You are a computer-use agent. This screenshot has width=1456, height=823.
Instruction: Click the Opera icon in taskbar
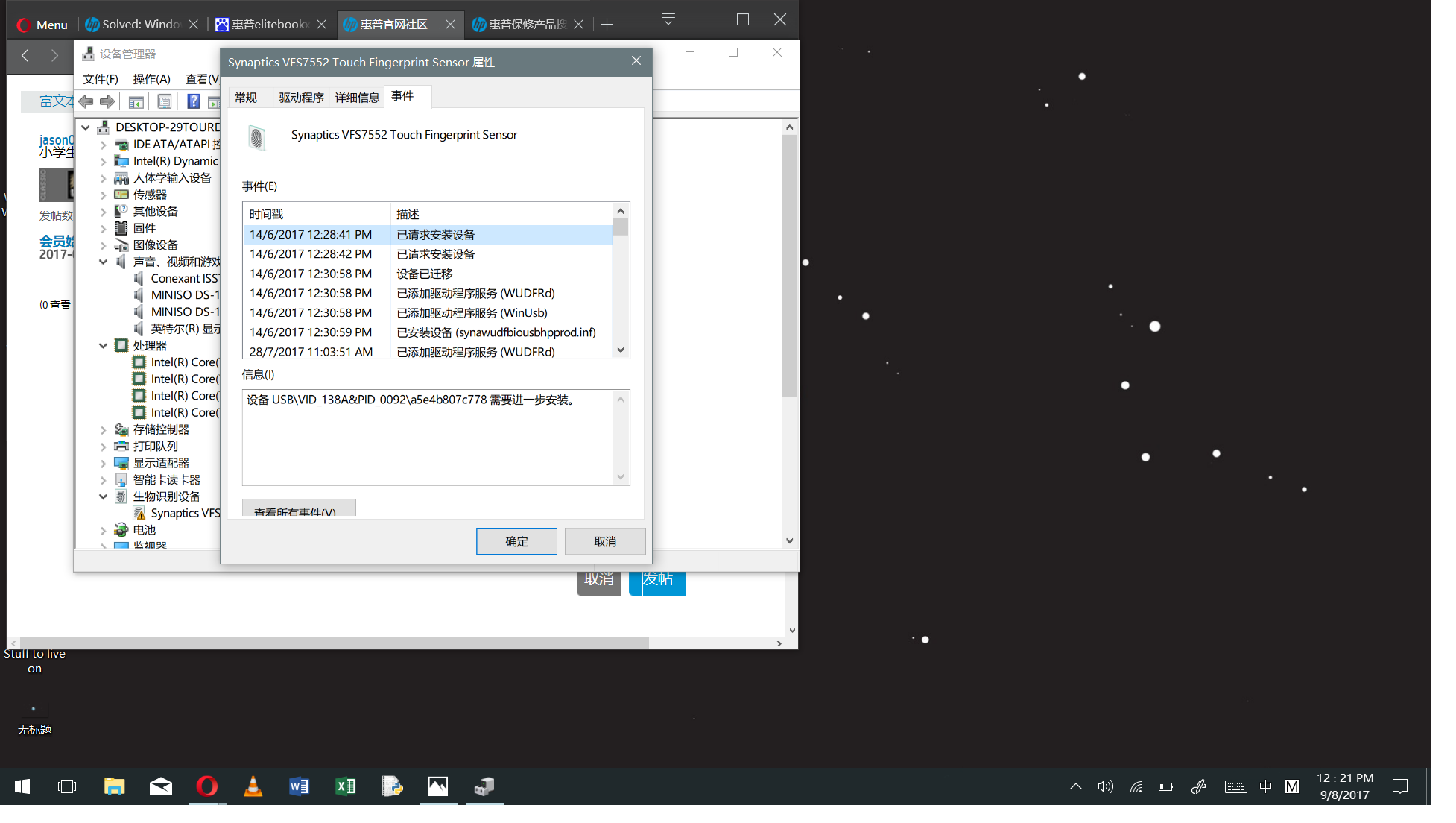click(207, 786)
